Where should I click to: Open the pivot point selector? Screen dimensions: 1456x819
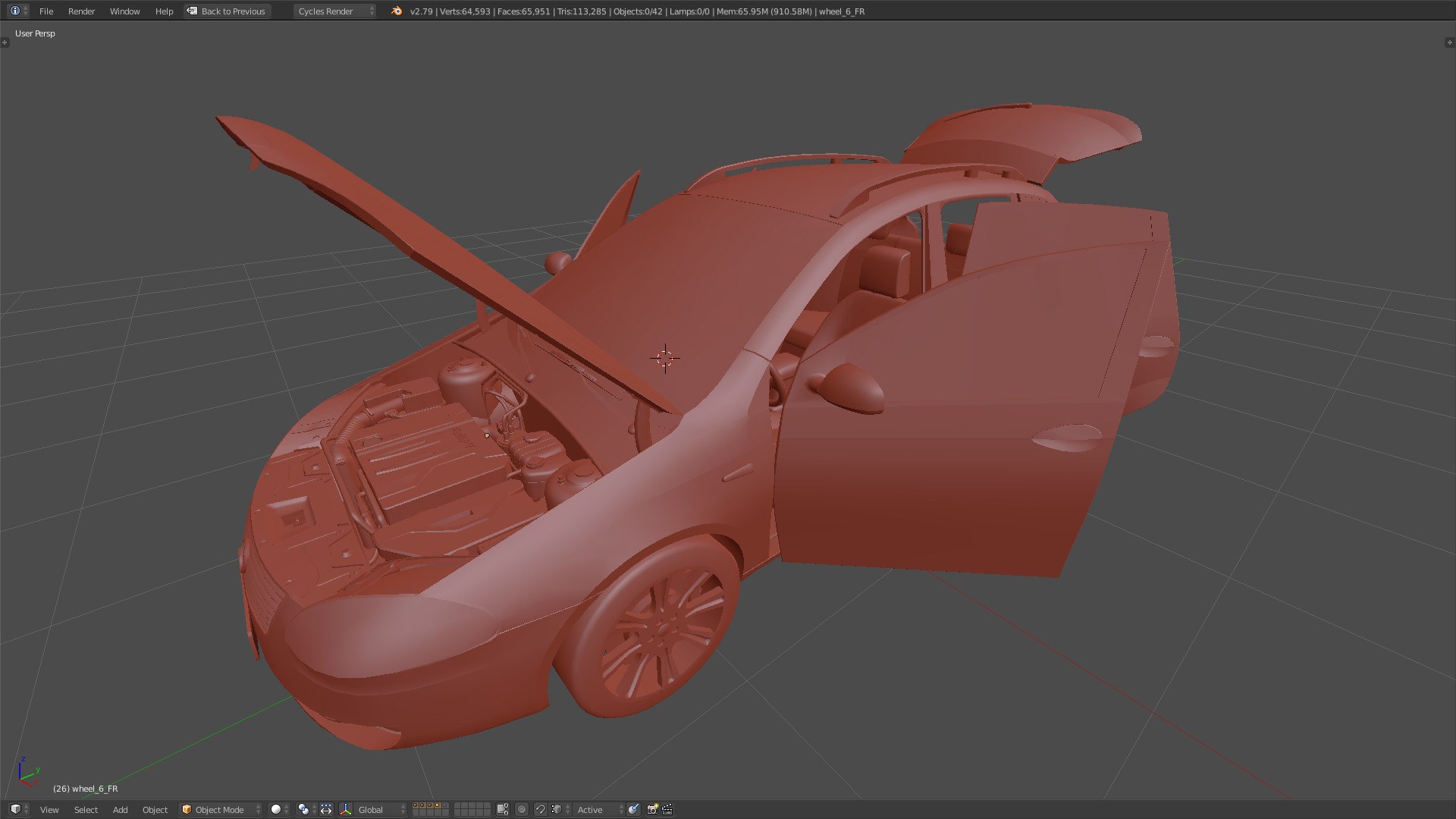[x=307, y=809]
